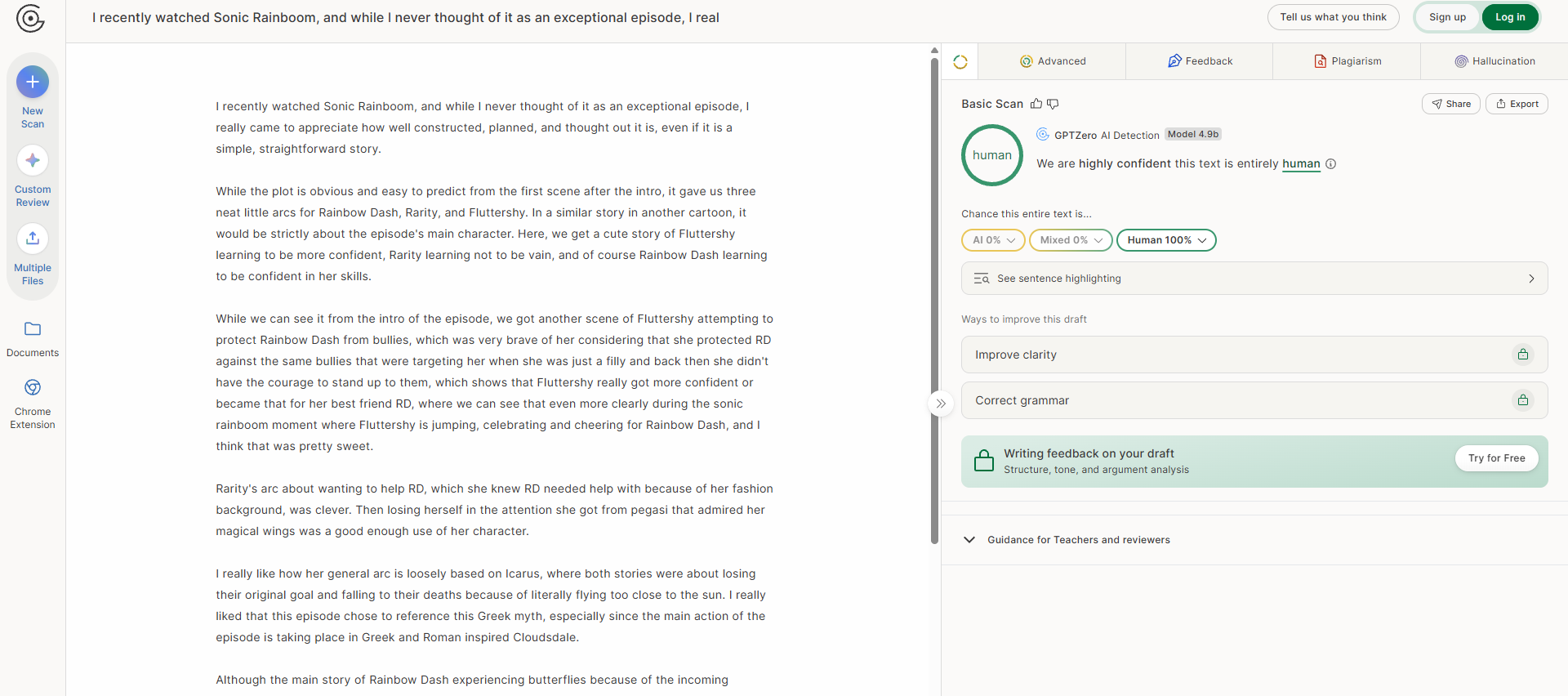Click Try for Free button

pos(1496,458)
